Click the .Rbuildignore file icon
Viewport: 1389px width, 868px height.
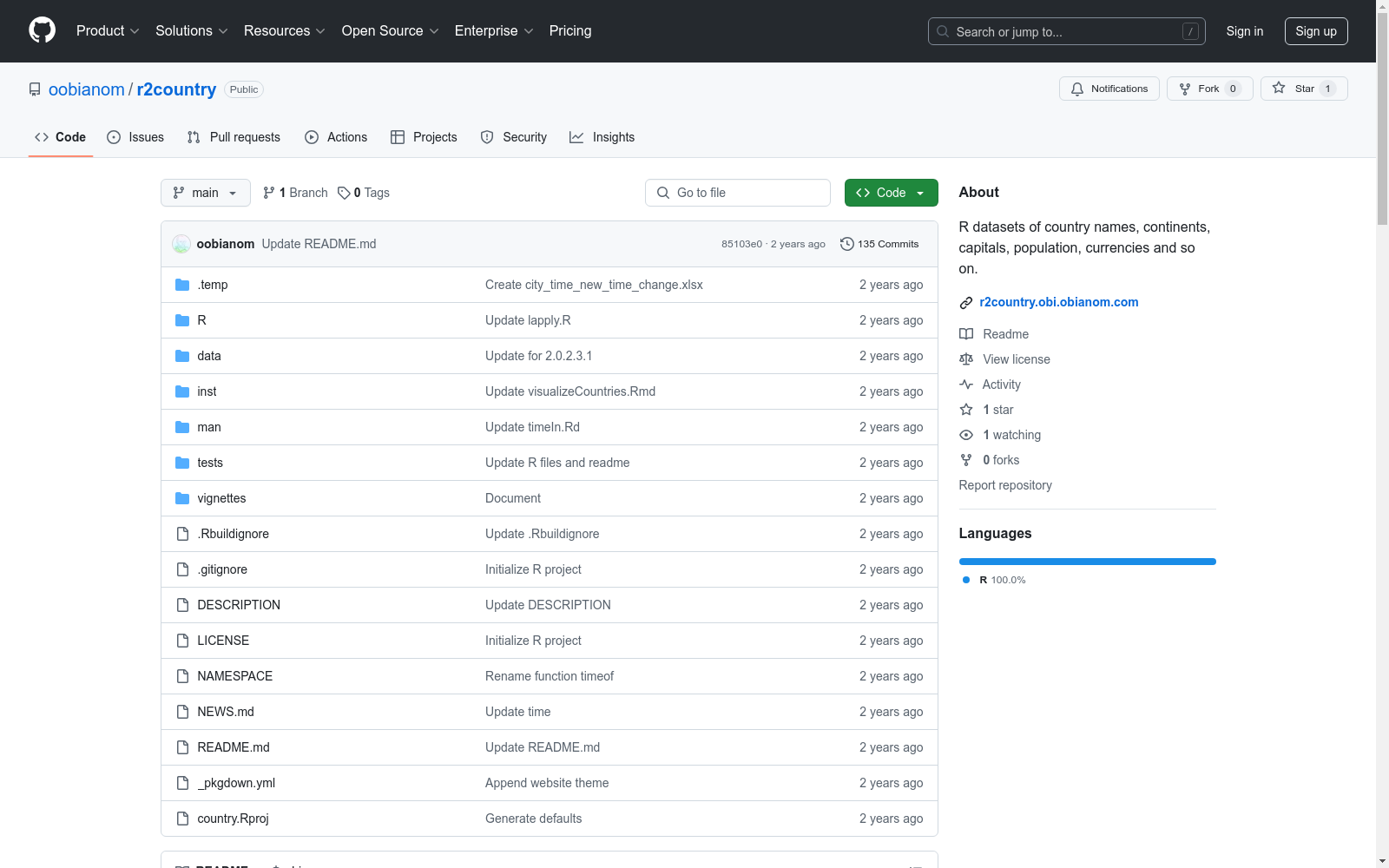click(182, 534)
